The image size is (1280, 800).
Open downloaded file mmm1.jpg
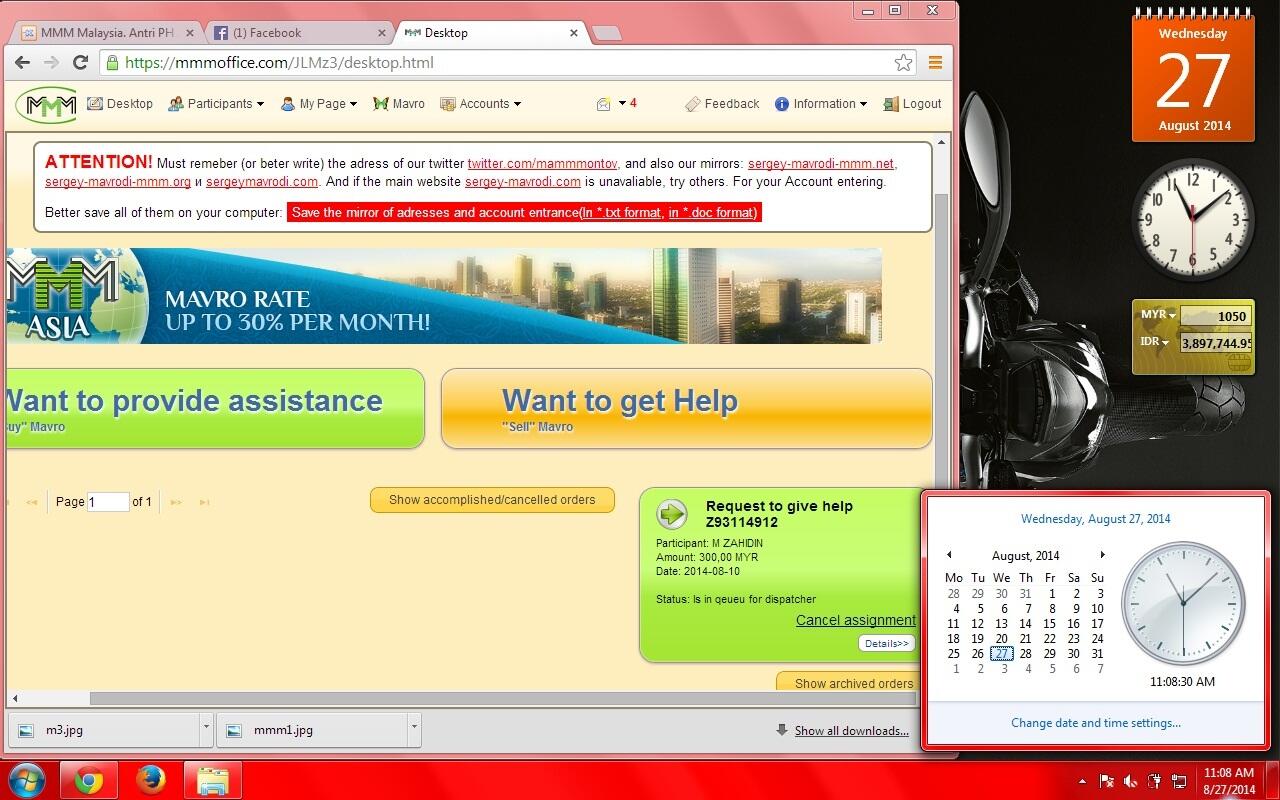point(313,730)
